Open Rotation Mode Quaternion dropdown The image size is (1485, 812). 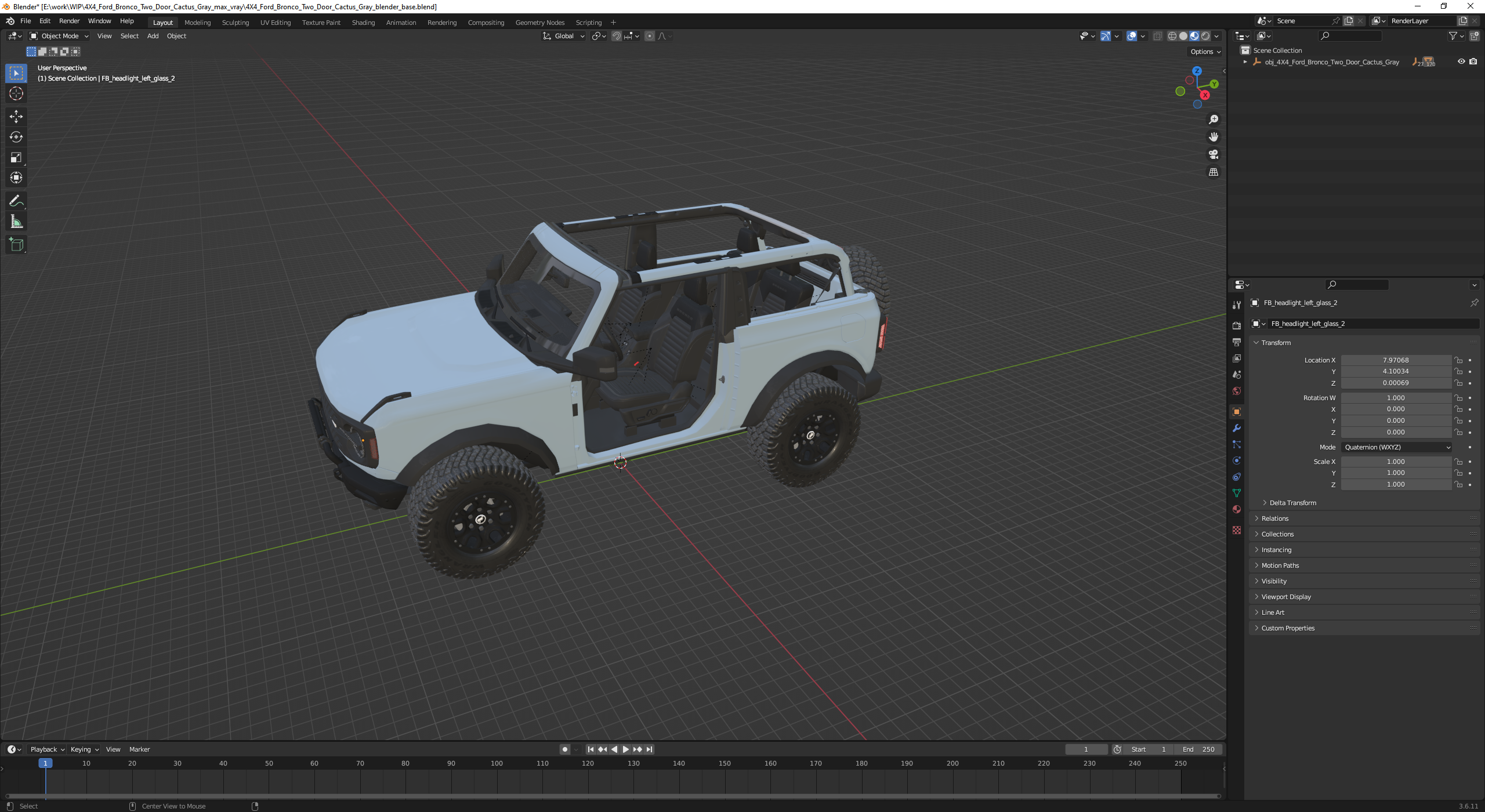tap(1397, 447)
